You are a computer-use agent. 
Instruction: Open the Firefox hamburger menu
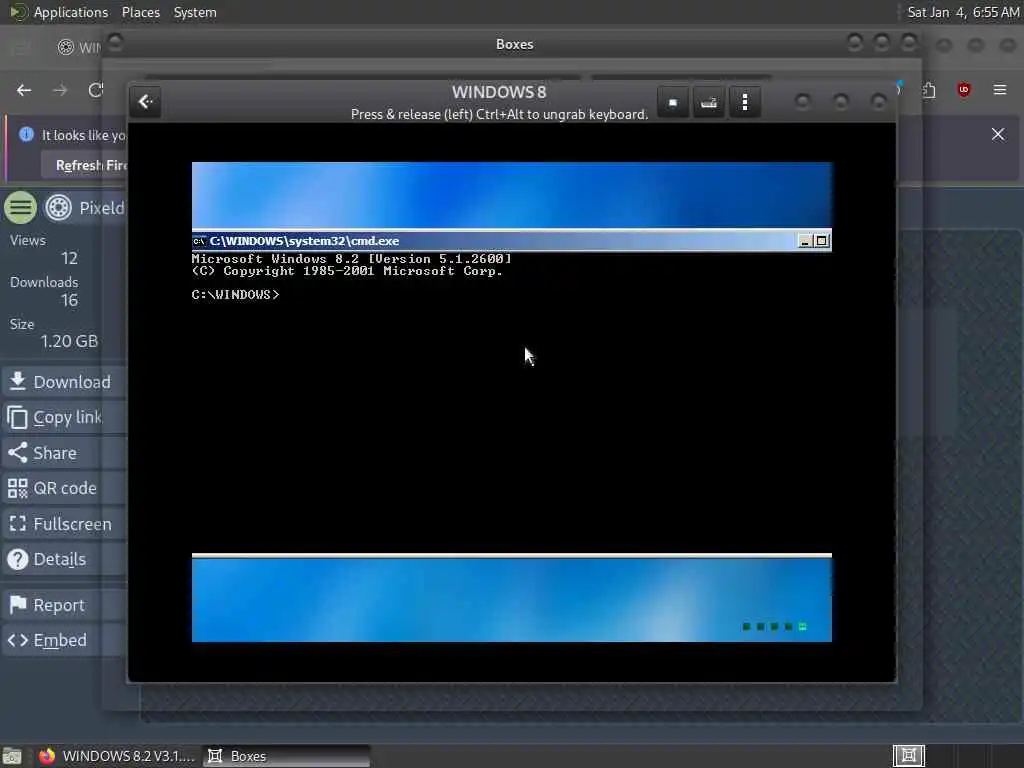tap(1000, 89)
